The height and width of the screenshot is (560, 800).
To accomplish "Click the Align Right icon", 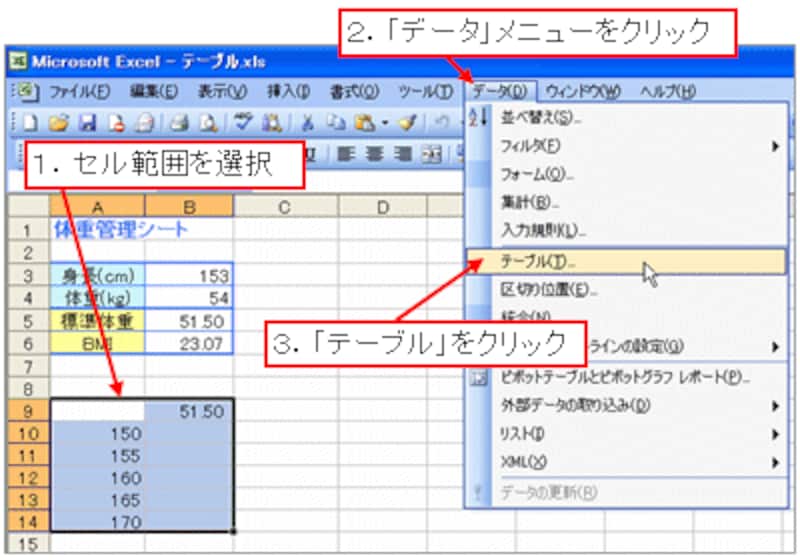I will coord(403,155).
